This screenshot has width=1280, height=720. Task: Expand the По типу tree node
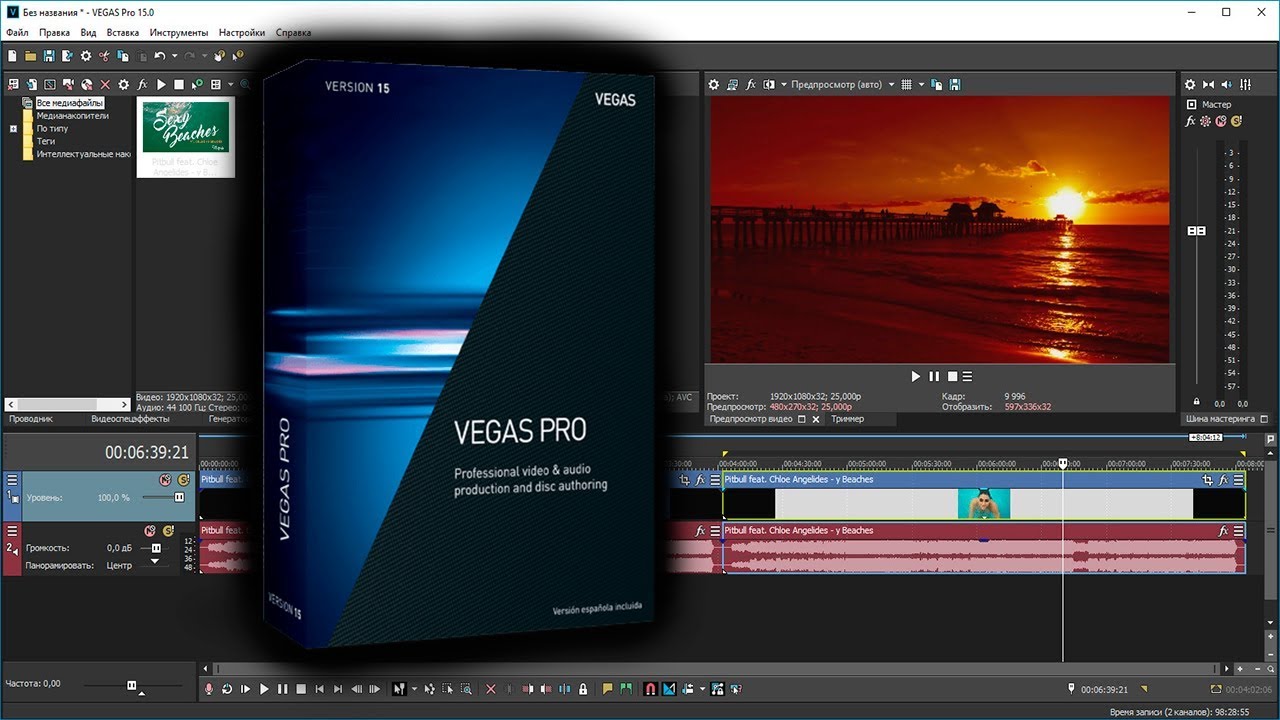[14, 129]
